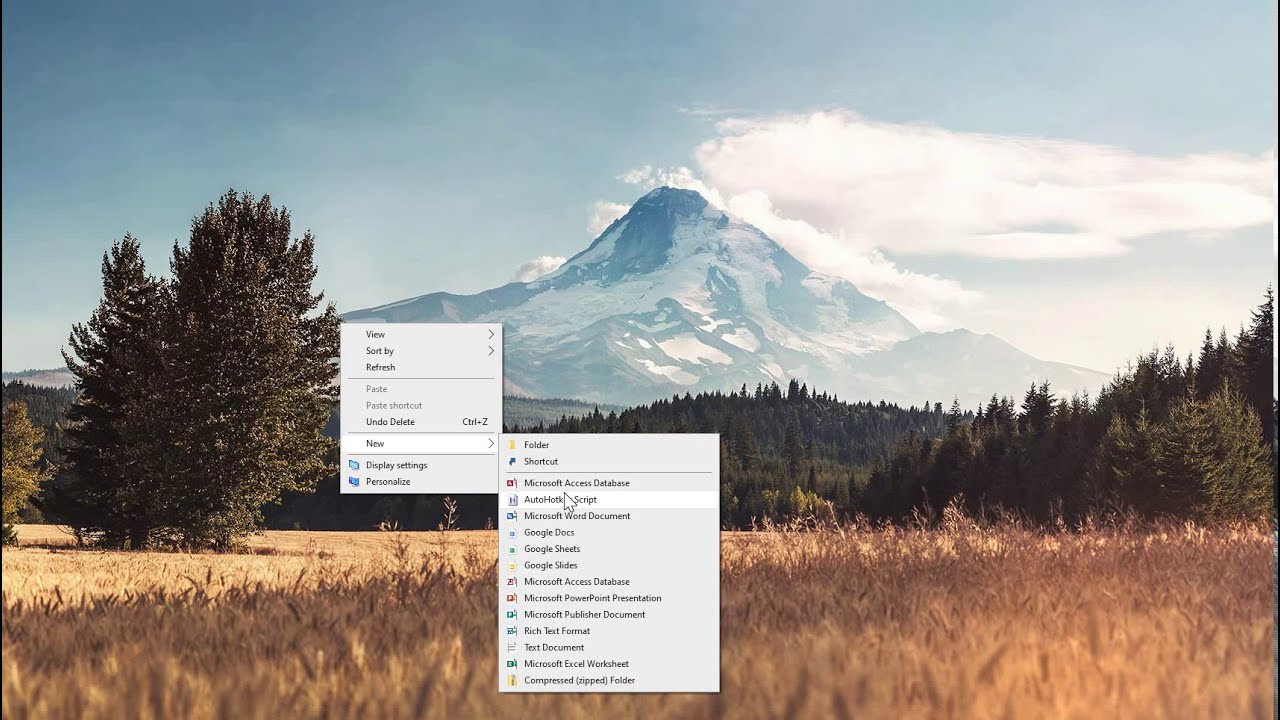Select Undo Delete in context menu
The width and height of the screenshot is (1280, 720).
[421, 422]
